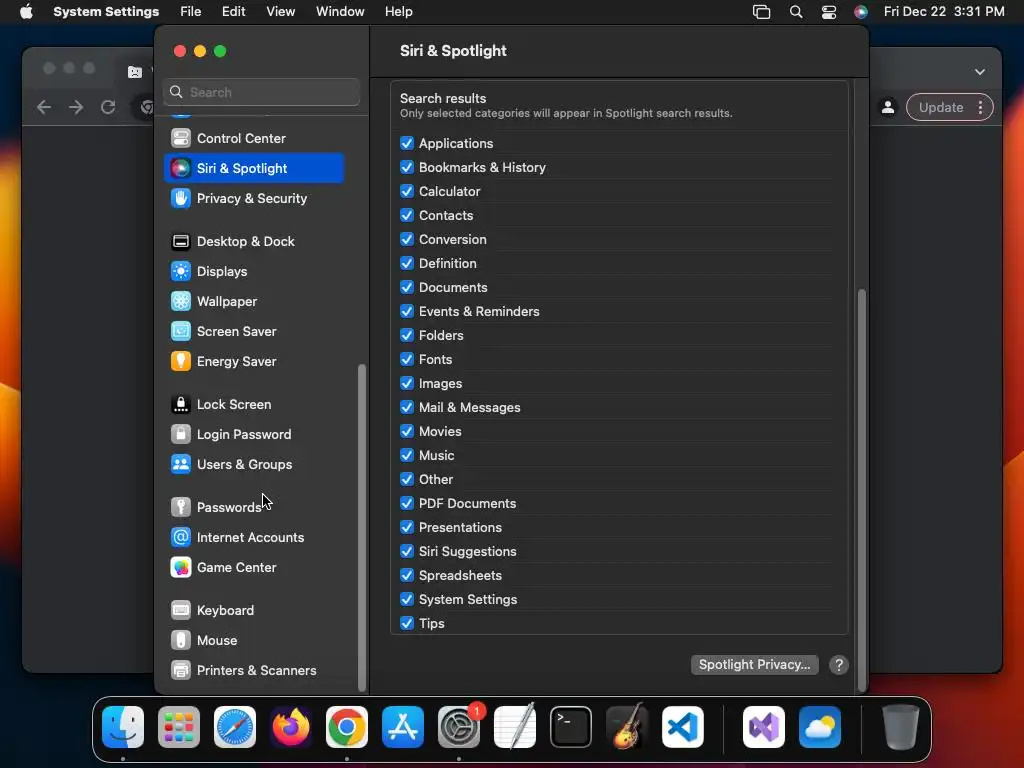Open browser three-dot menu beside Update
This screenshot has height=768, width=1024.
(980, 108)
